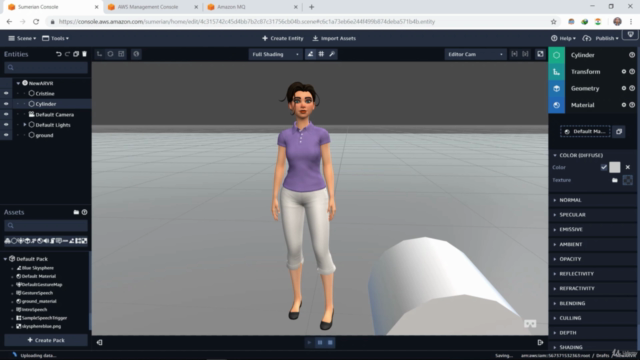Click Transform component settings gear
This screenshot has height=360, width=640.
click(624, 71)
